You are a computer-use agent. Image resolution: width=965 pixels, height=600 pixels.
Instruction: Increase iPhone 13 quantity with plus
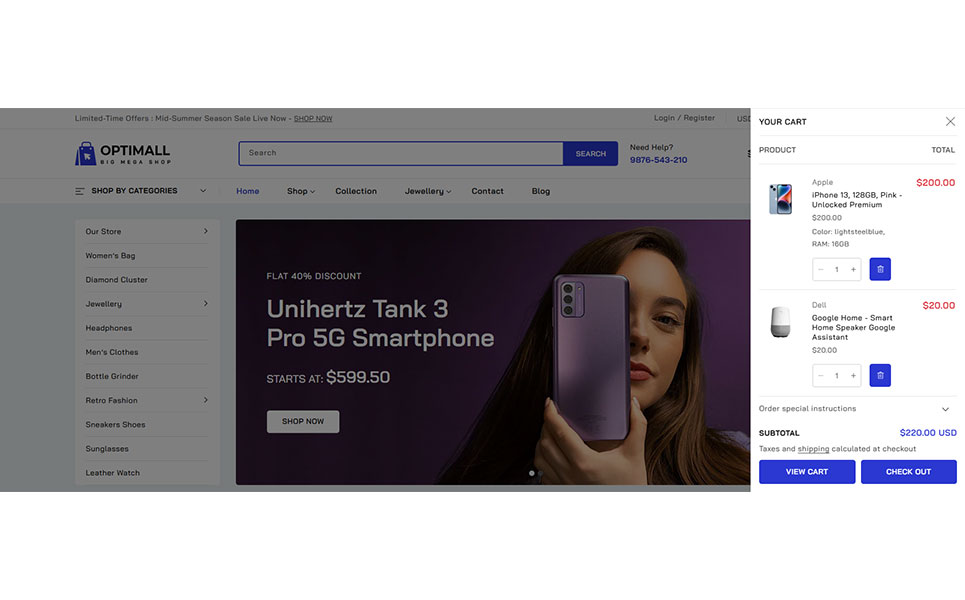point(853,269)
